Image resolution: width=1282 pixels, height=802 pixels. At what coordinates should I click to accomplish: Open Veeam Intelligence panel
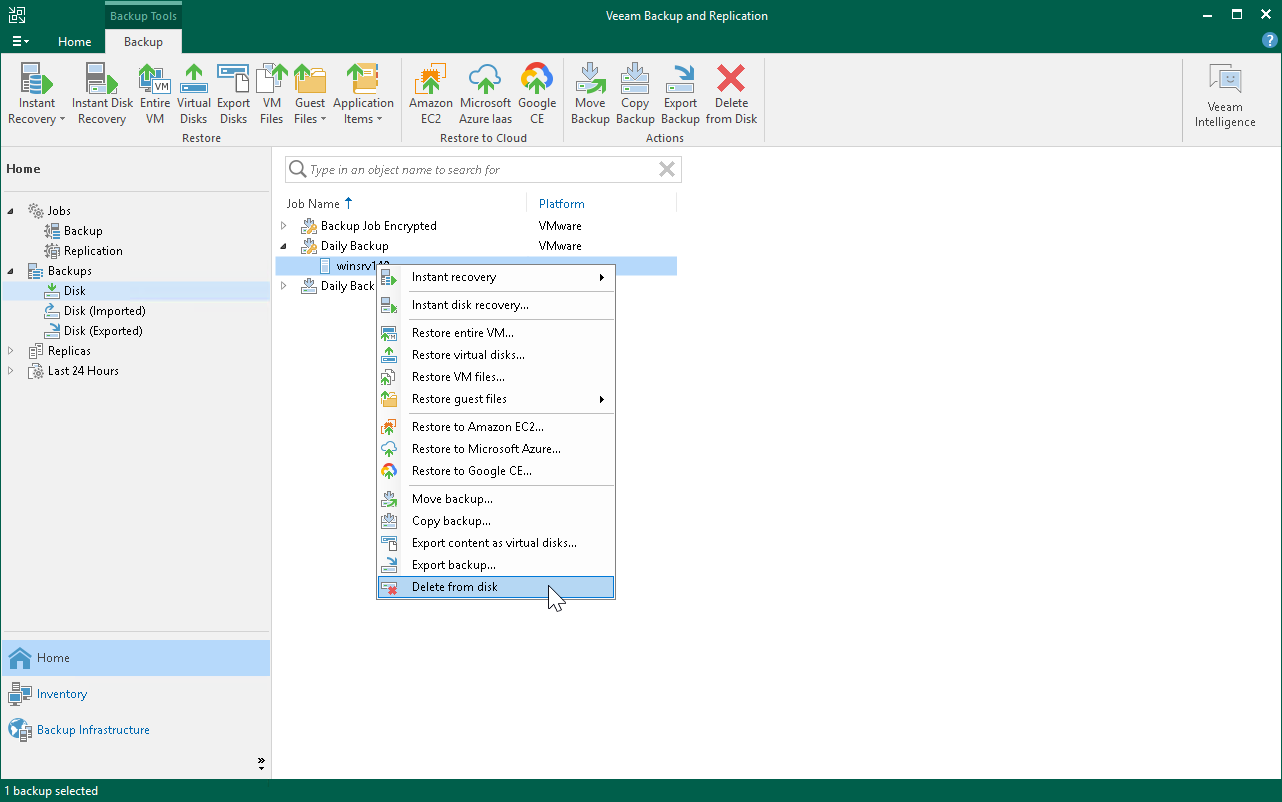(x=1225, y=96)
